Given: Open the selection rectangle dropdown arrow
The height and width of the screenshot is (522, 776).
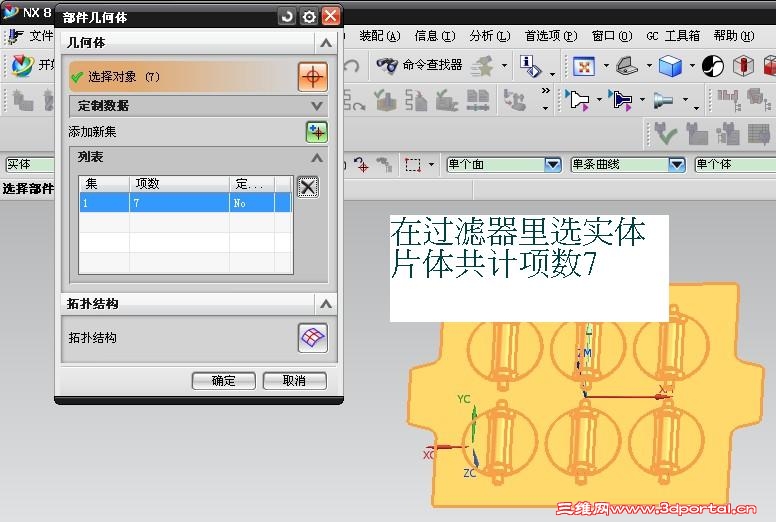Looking at the screenshot, I should pyautogui.click(x=432, y=165).
